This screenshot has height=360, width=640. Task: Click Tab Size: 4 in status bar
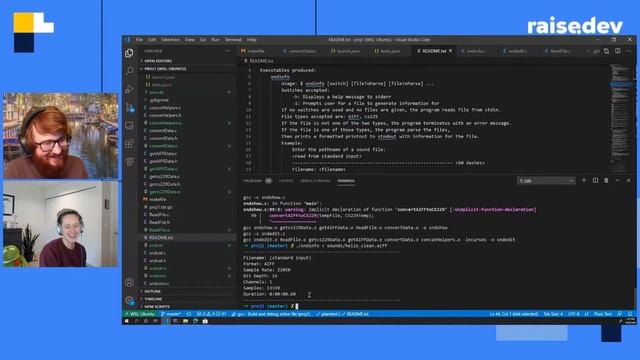(553, 314)
